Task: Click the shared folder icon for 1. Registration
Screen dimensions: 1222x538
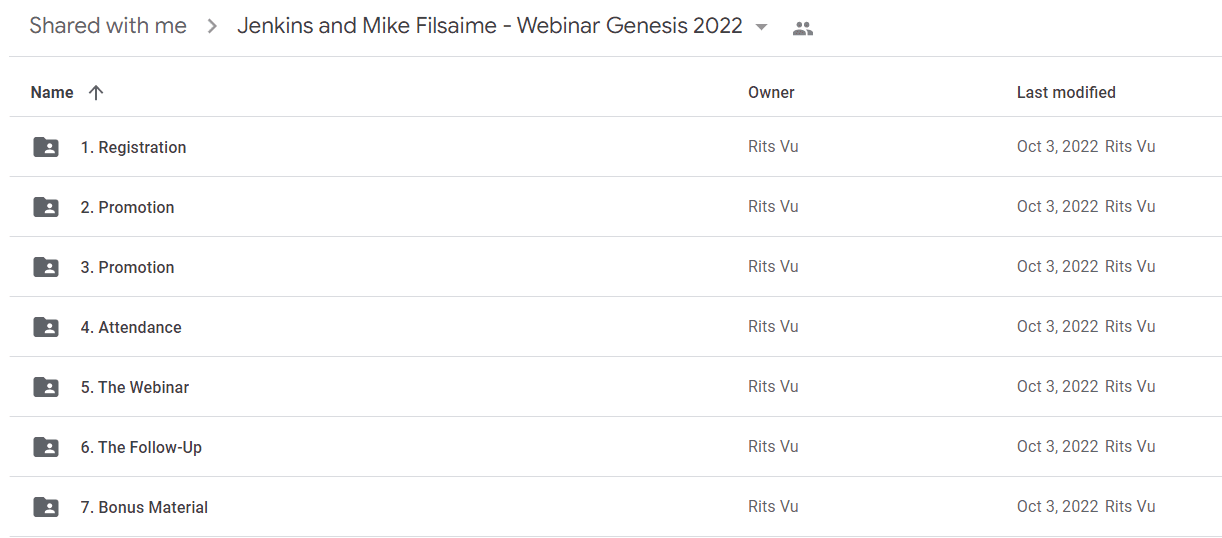Action: pyautogui.click(x=46, y=147)
